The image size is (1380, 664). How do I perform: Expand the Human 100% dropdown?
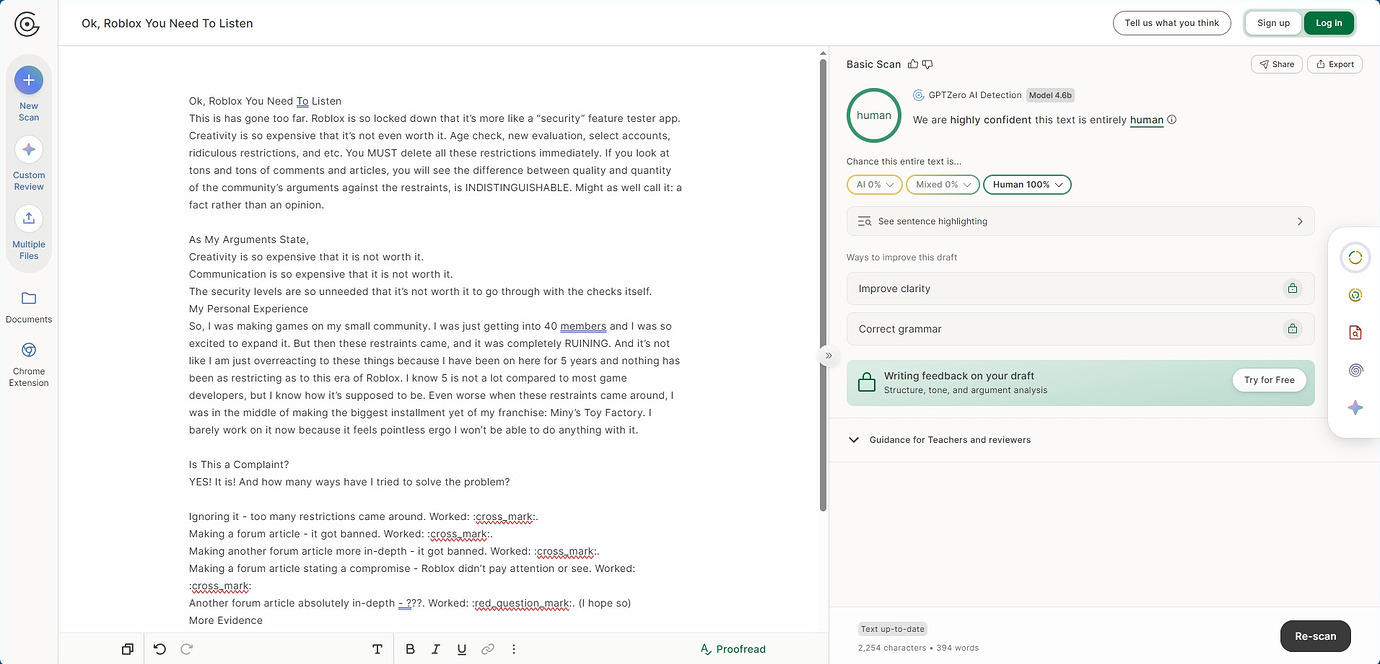pyautogui.click(x=1027, y=184)
